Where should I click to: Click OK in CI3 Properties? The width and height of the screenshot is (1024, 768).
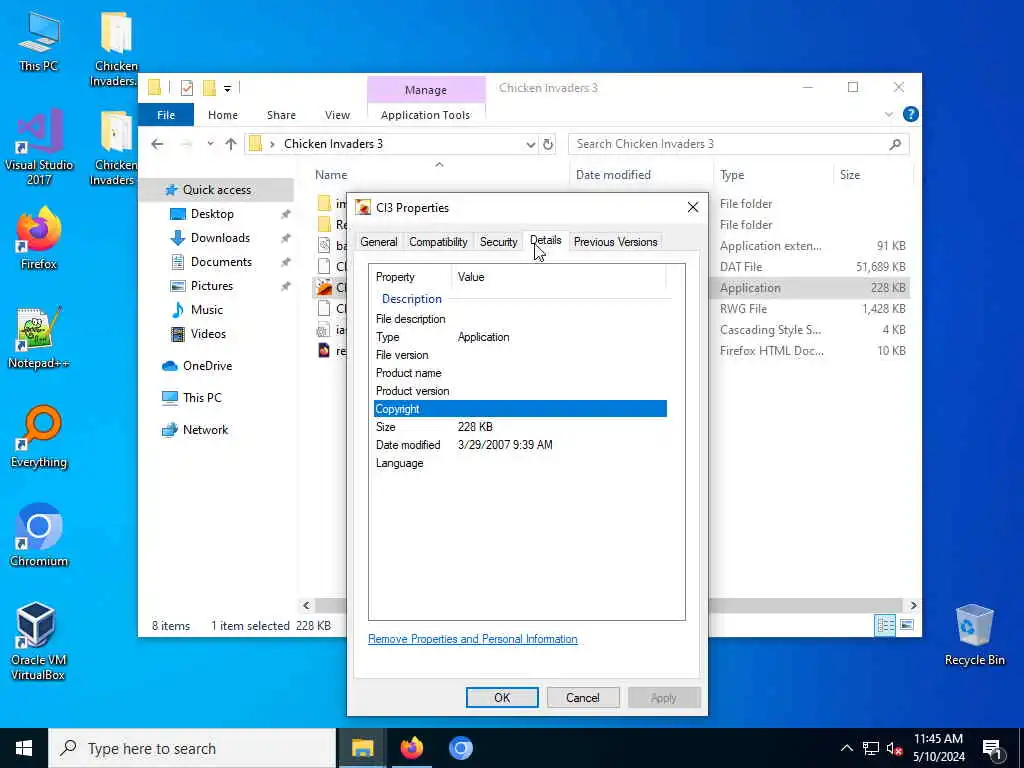point(502,697)
